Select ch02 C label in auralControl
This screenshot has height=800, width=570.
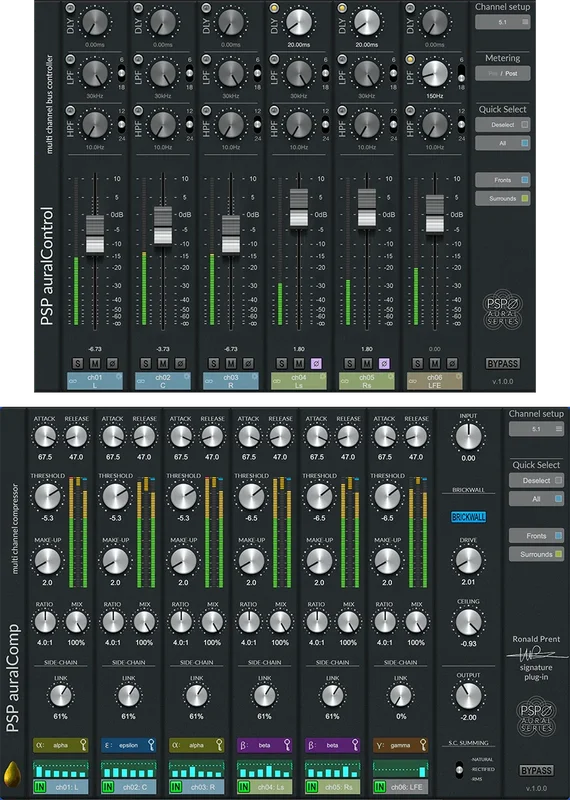tap(163, 381)
